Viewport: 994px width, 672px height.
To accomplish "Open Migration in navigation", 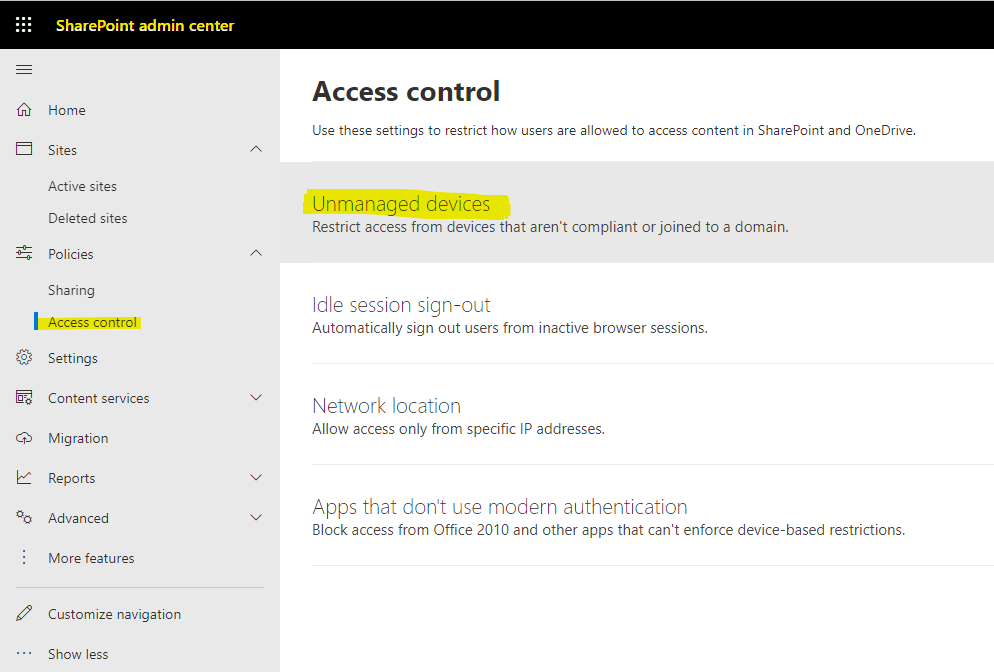I will [x=78, y=438].
